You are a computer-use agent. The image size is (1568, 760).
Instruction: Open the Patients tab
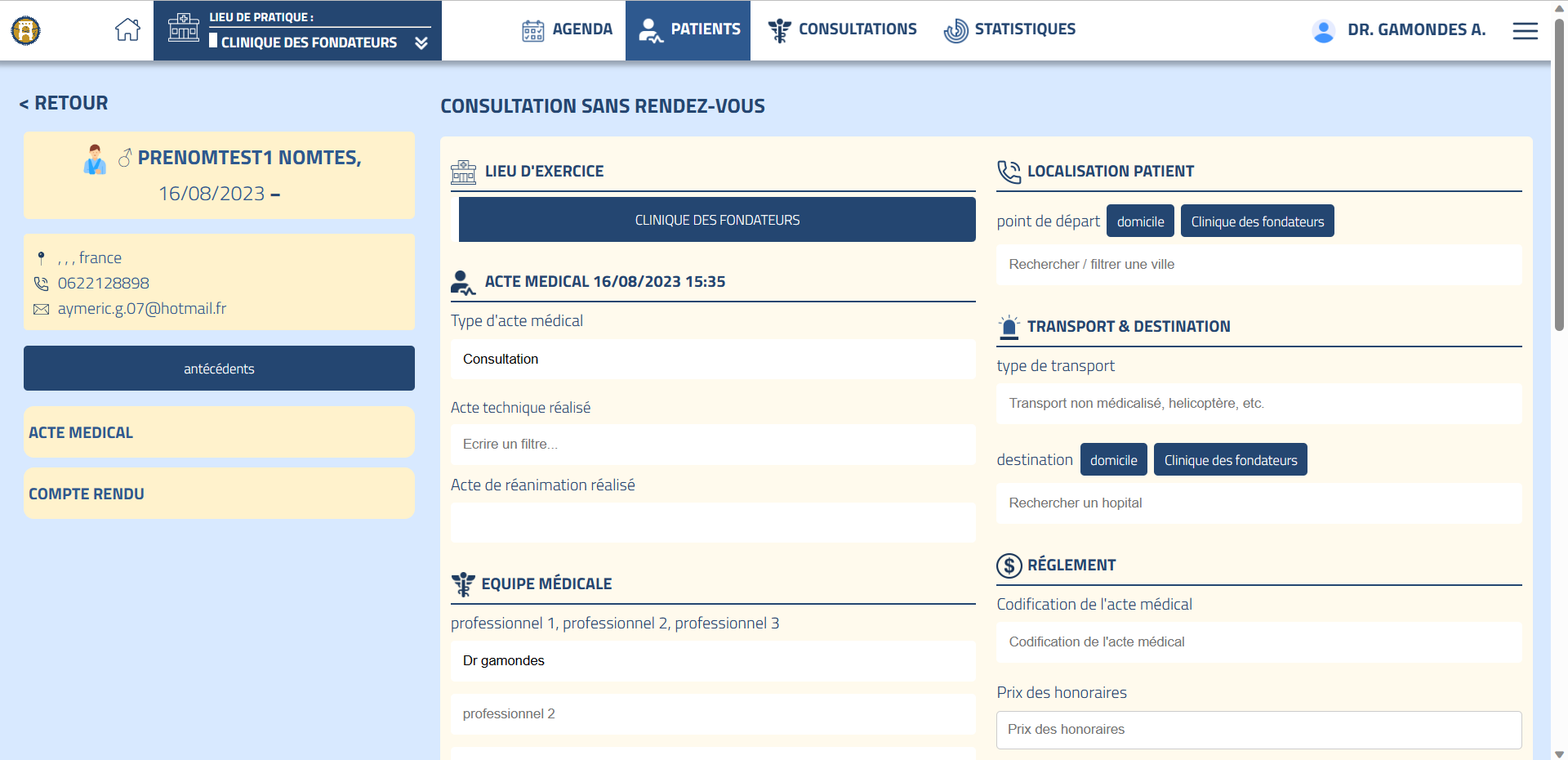tap(688, 30)
